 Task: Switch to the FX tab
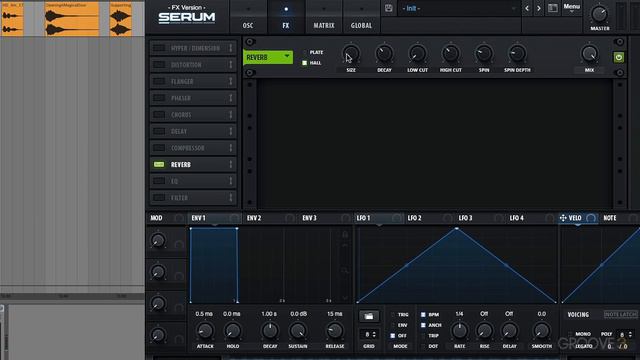click(286, 17)
